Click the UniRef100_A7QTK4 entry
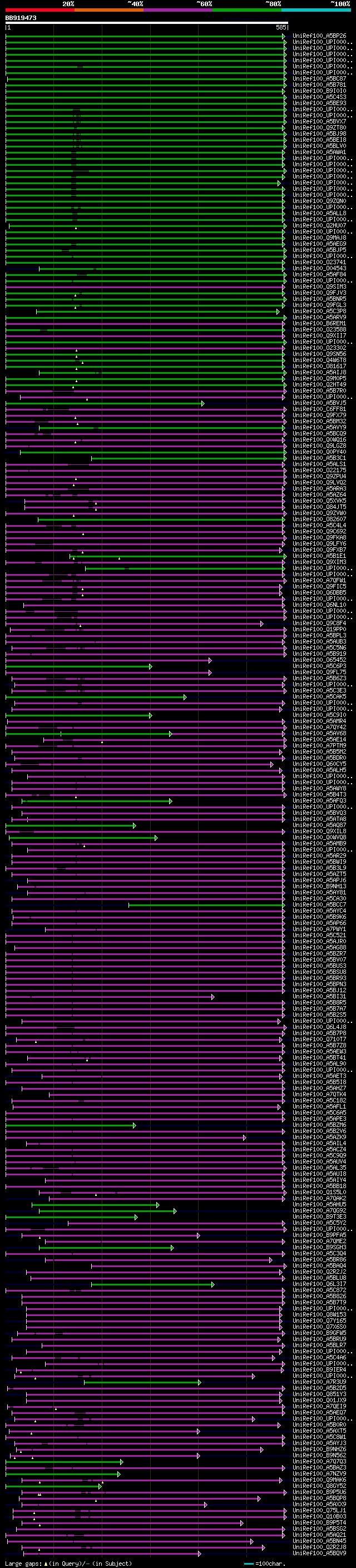Viewport: 356px width, 1568px height. 319,1095
